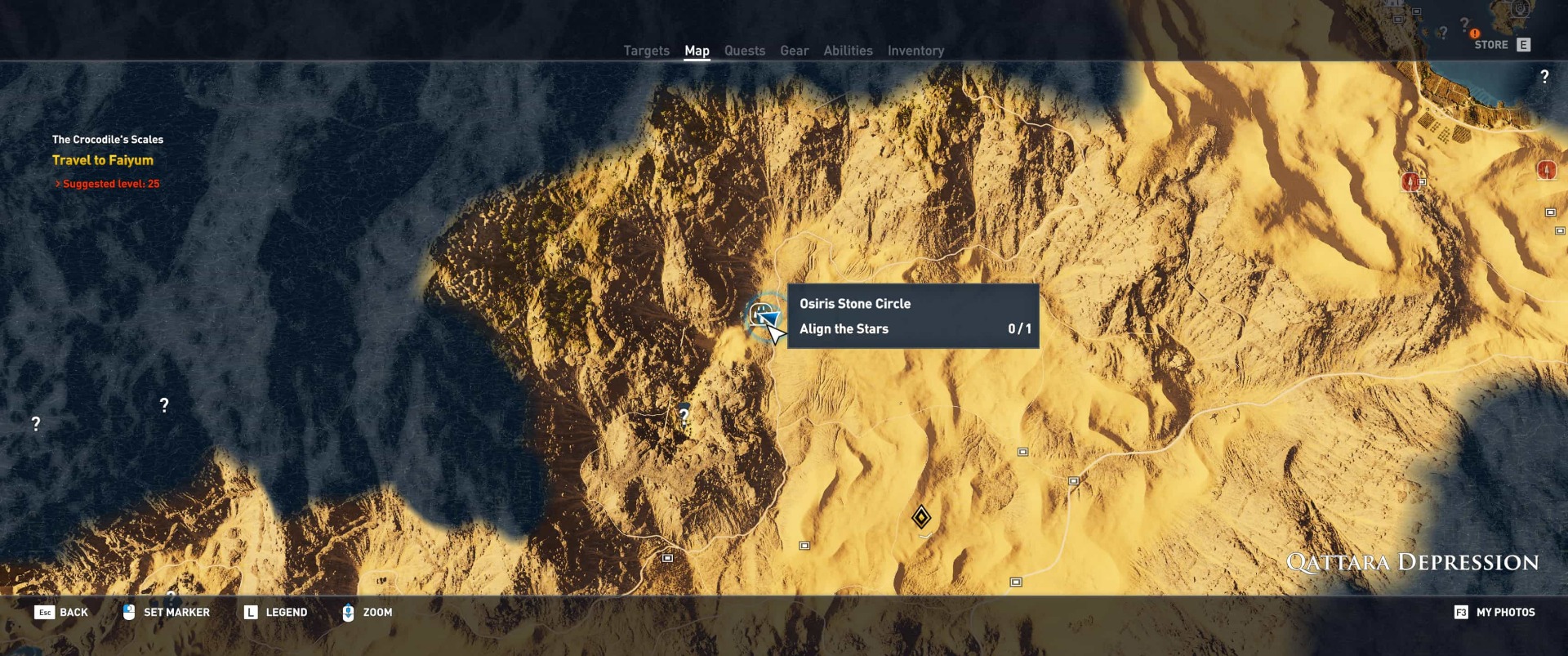Click the square marker at the road junction south of the mountains
This screenshot has width=1568, height=656.
[x=667, y=558]
